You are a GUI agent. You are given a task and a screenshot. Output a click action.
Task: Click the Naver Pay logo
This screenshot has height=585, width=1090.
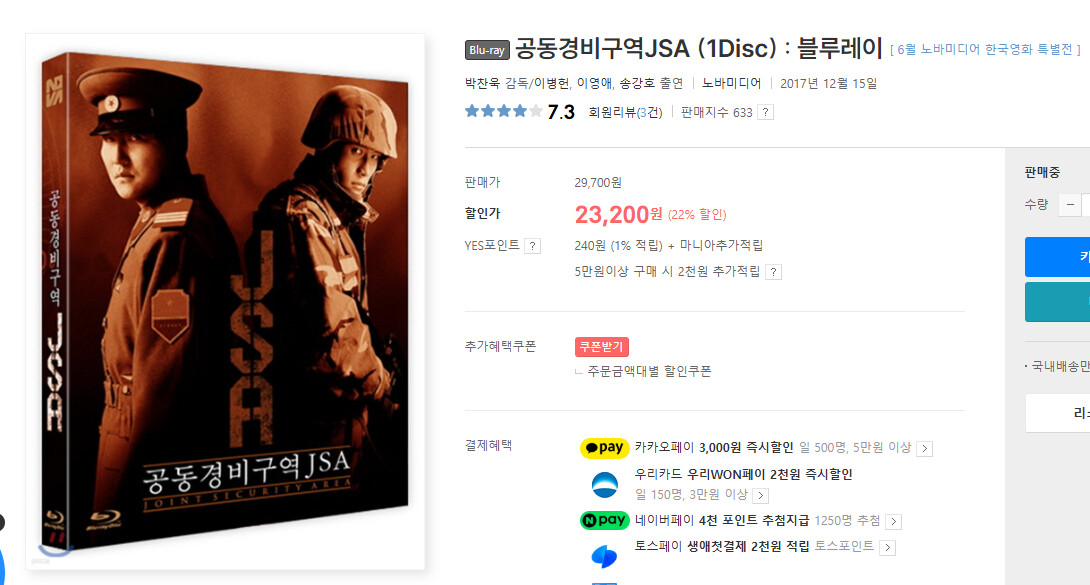(x=604, y=520)
